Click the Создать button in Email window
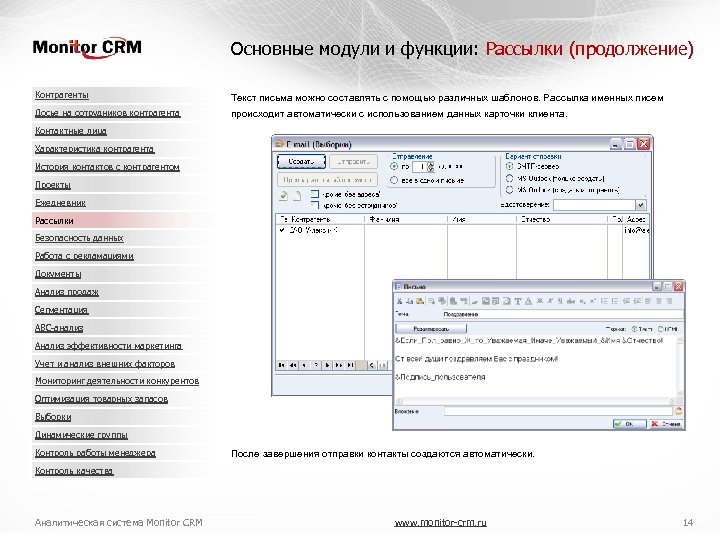 [x=301, y=162]
